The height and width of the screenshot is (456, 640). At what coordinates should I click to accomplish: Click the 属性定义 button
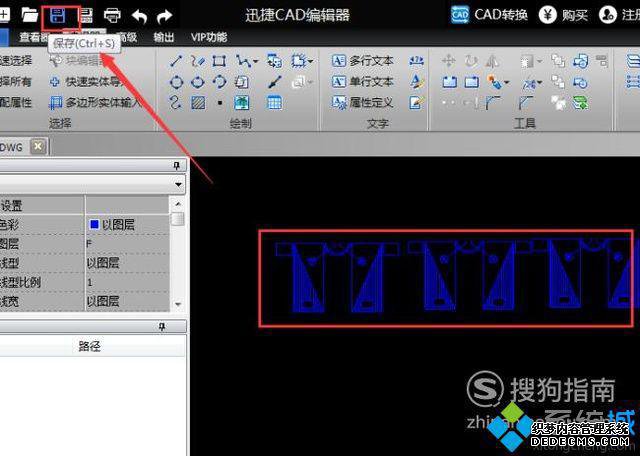click(362, 102)
